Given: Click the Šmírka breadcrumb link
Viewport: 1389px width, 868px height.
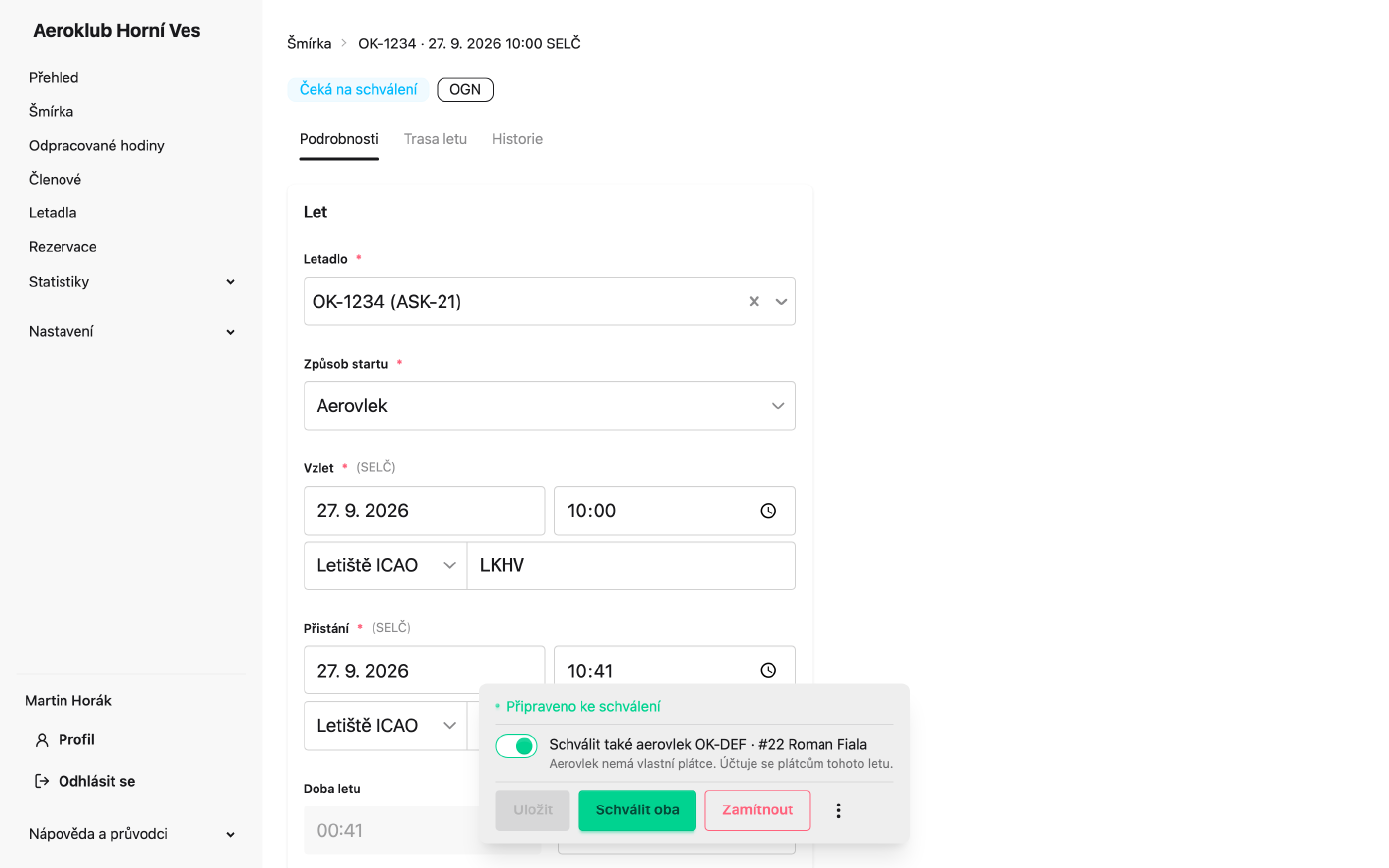Looking at the screenshot, I should tap(310, 43).
